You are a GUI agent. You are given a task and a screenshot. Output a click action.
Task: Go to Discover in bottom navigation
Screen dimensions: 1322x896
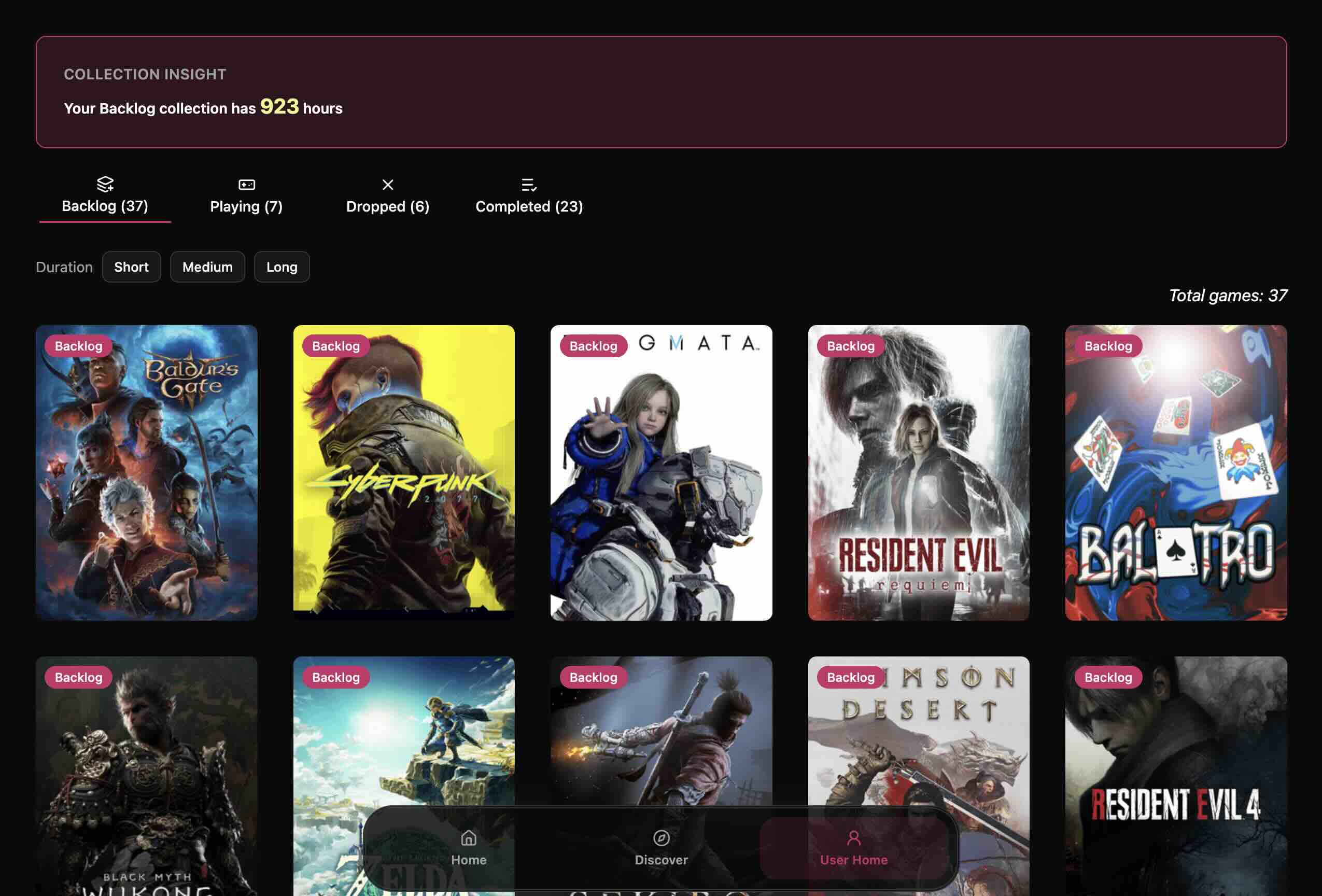click(661, 848)
